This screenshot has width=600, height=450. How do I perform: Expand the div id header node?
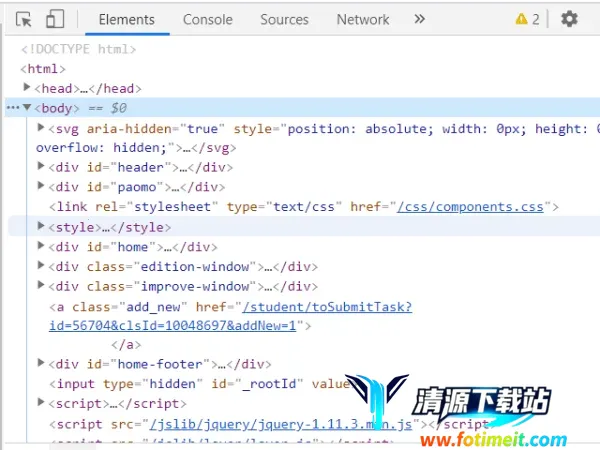point(41,167)
